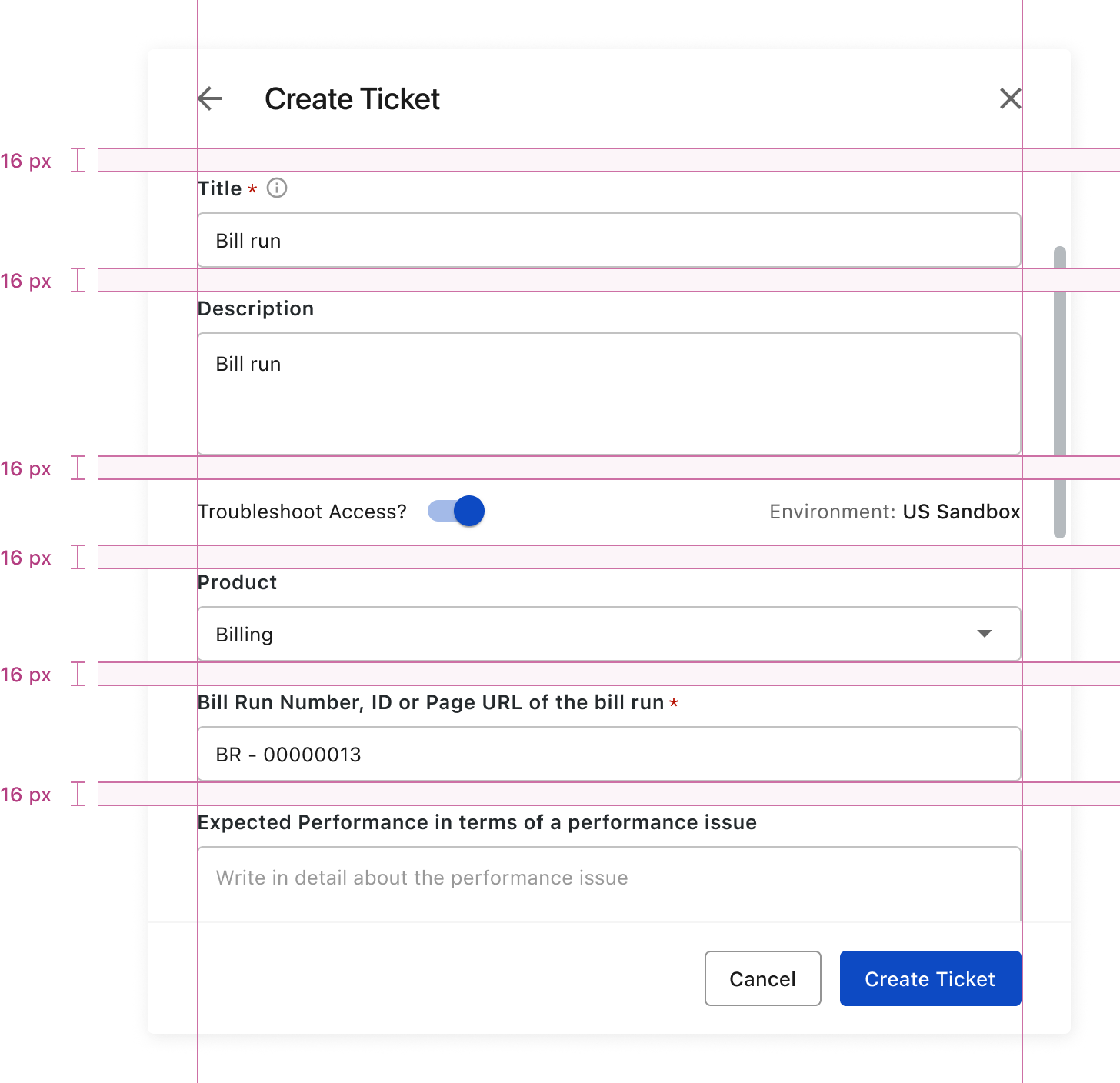Viewport: 1120px width, 1083px height.
Task: Click the Create Ticket dialog heading
Action: tap(352, 99)
